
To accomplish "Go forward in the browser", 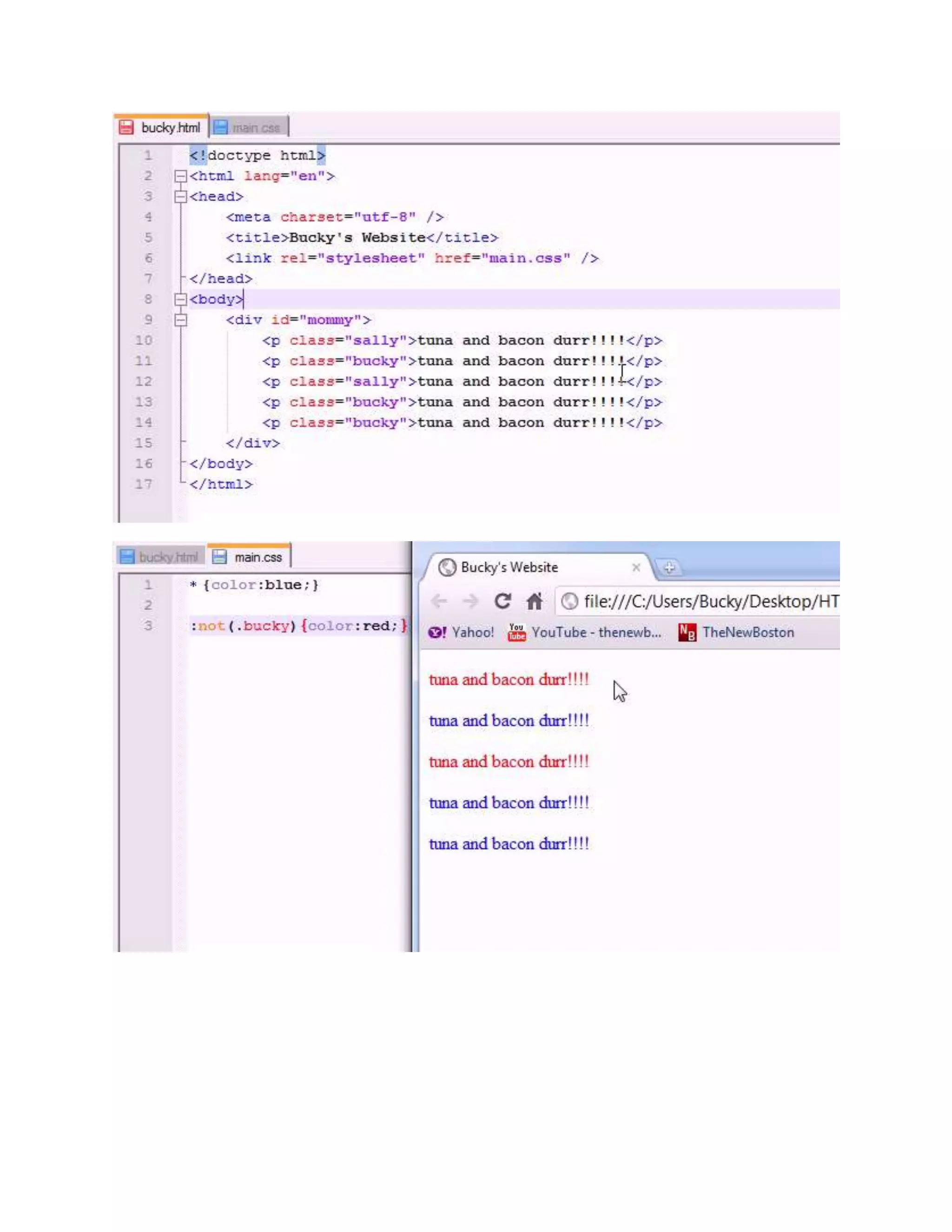I will [470, 601].
